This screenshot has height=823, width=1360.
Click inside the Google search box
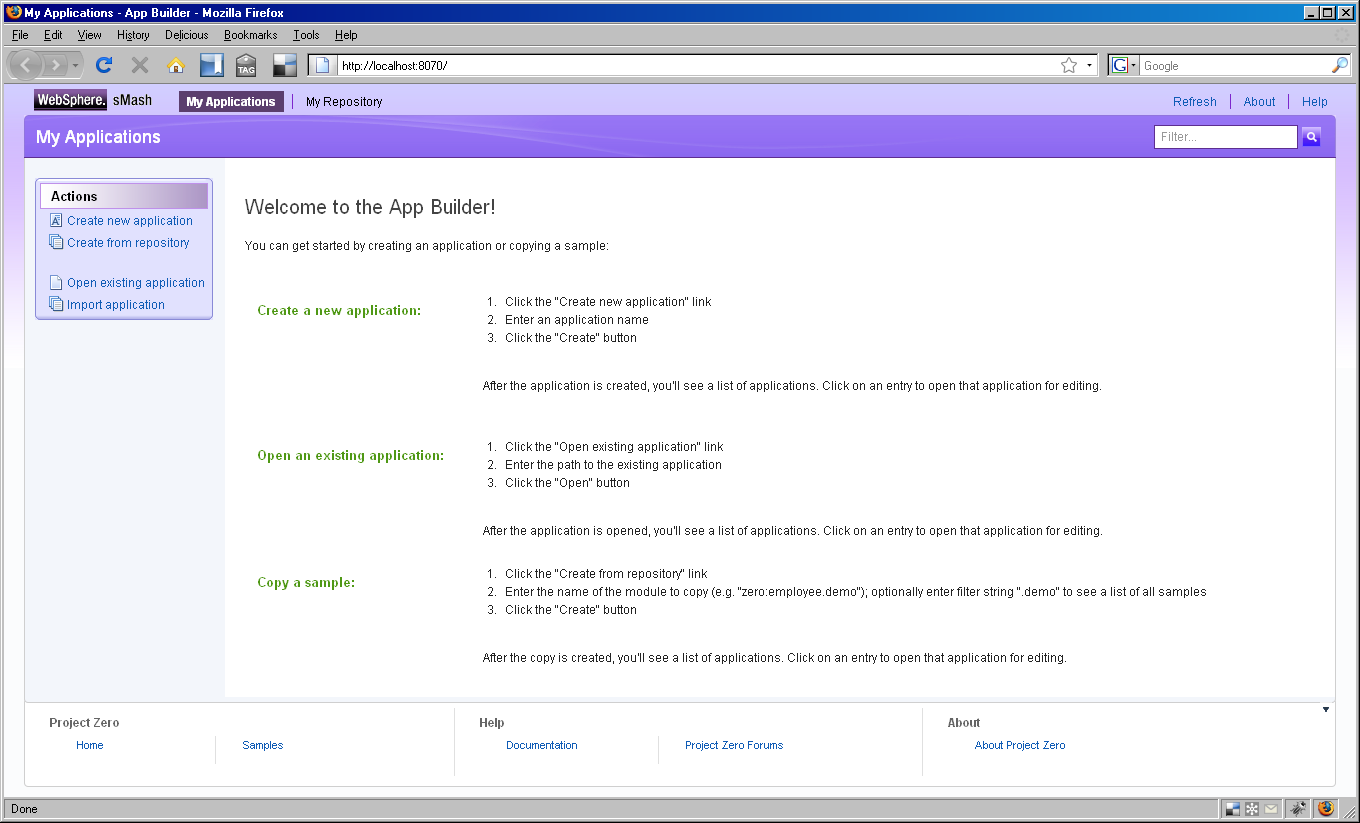click(1235, 65)
